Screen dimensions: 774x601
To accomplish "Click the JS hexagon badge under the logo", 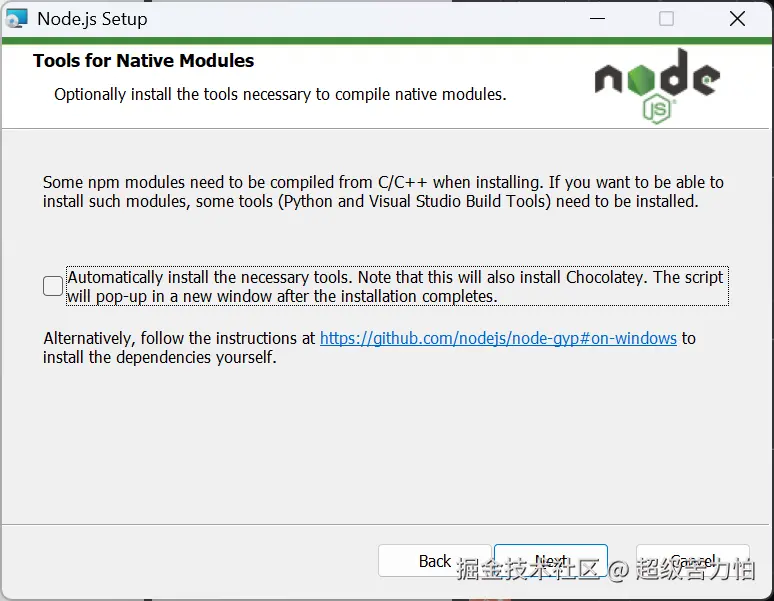I will [x=658, y=111].
